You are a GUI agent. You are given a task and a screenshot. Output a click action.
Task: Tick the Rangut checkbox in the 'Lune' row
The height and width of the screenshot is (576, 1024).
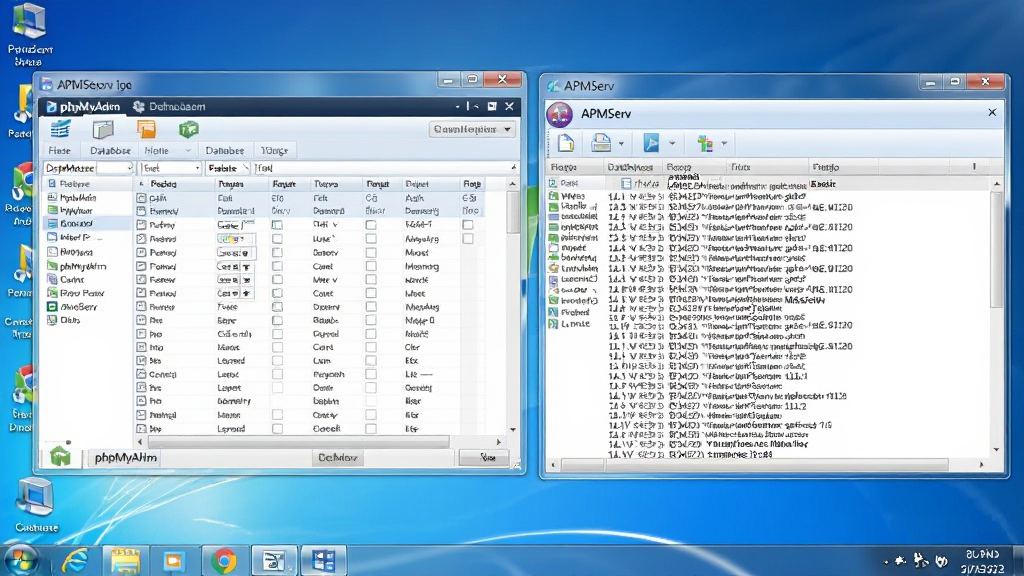(x=371, y=238)
